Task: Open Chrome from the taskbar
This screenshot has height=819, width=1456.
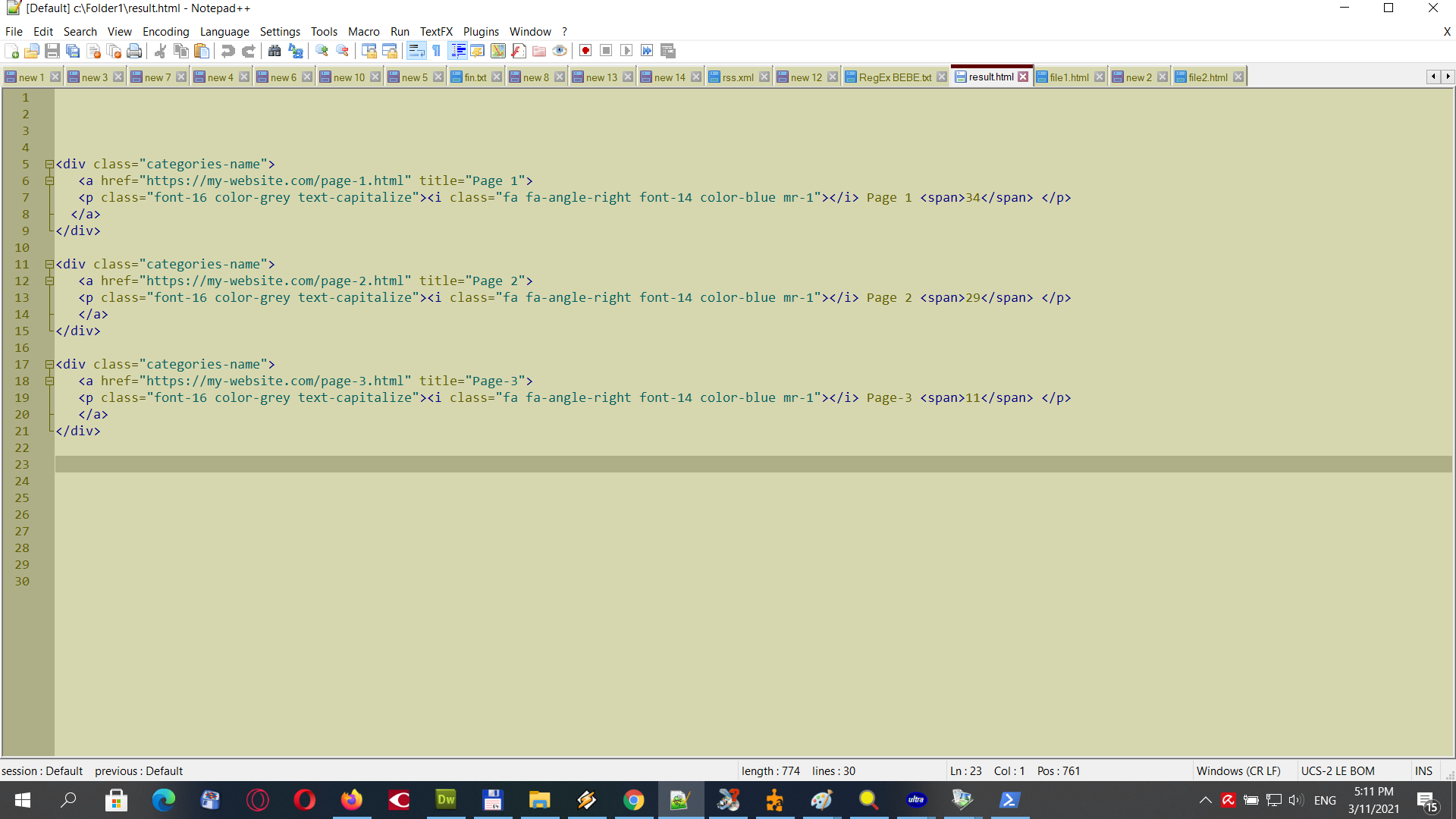Action: point(633,800)
